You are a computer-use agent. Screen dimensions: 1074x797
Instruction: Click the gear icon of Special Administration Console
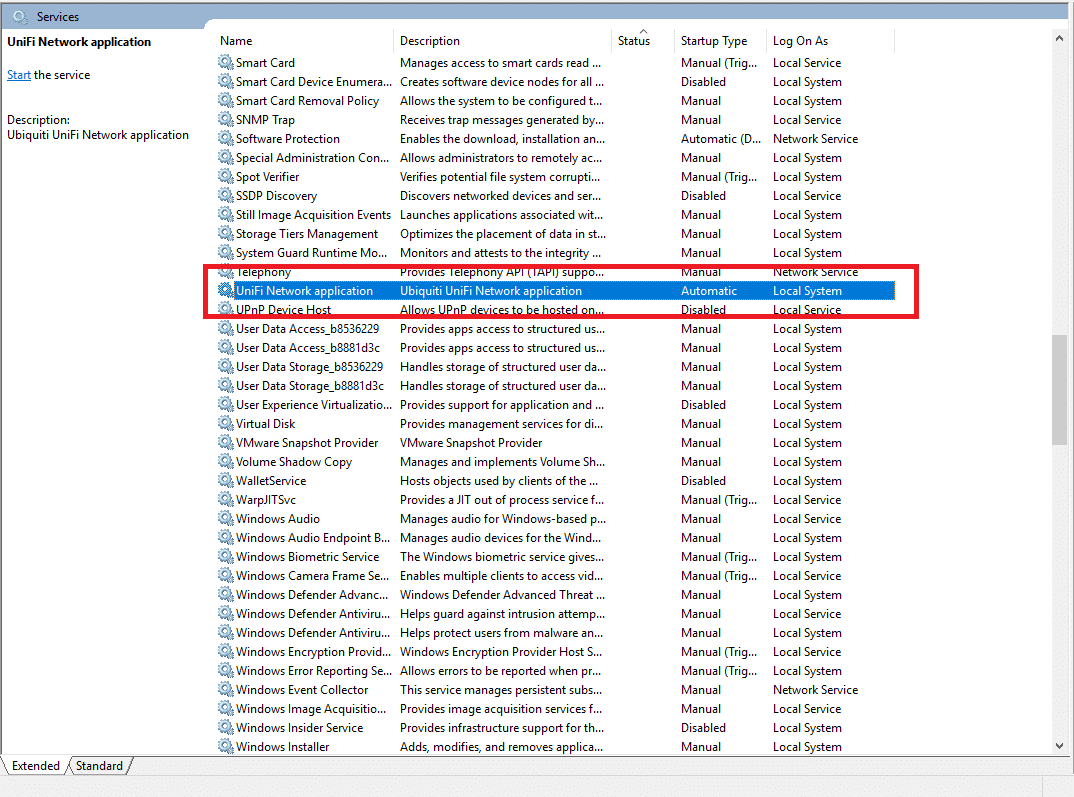pos(225,157)
